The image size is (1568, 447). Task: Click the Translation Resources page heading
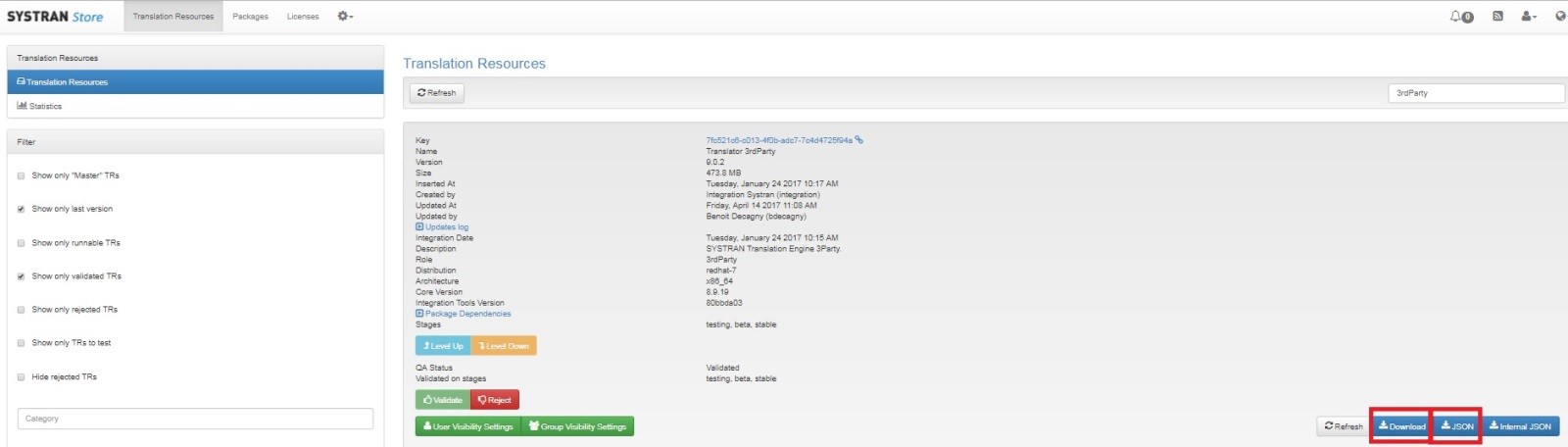(474, 64)
